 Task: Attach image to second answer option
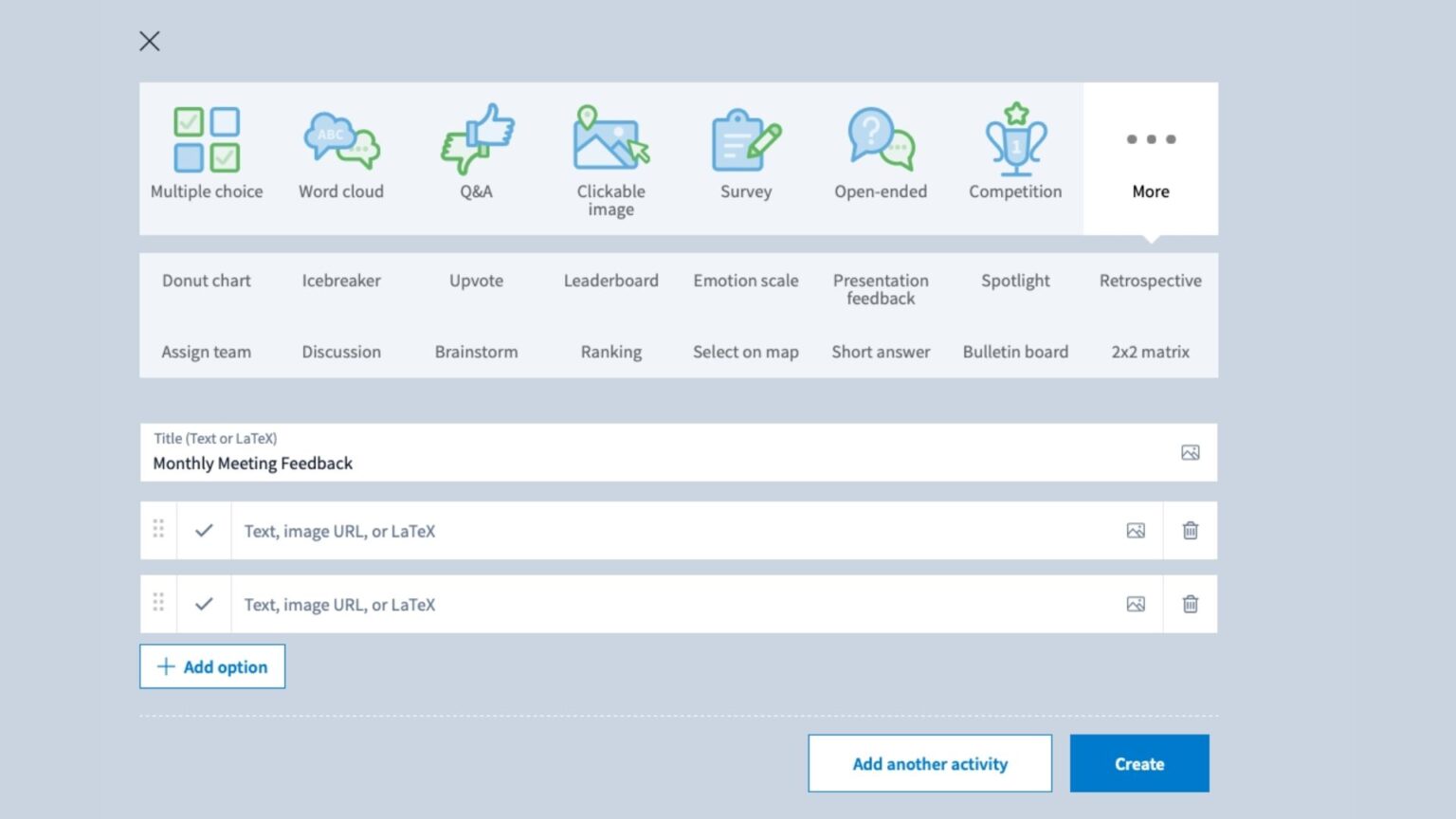(x=1136, y=605)
